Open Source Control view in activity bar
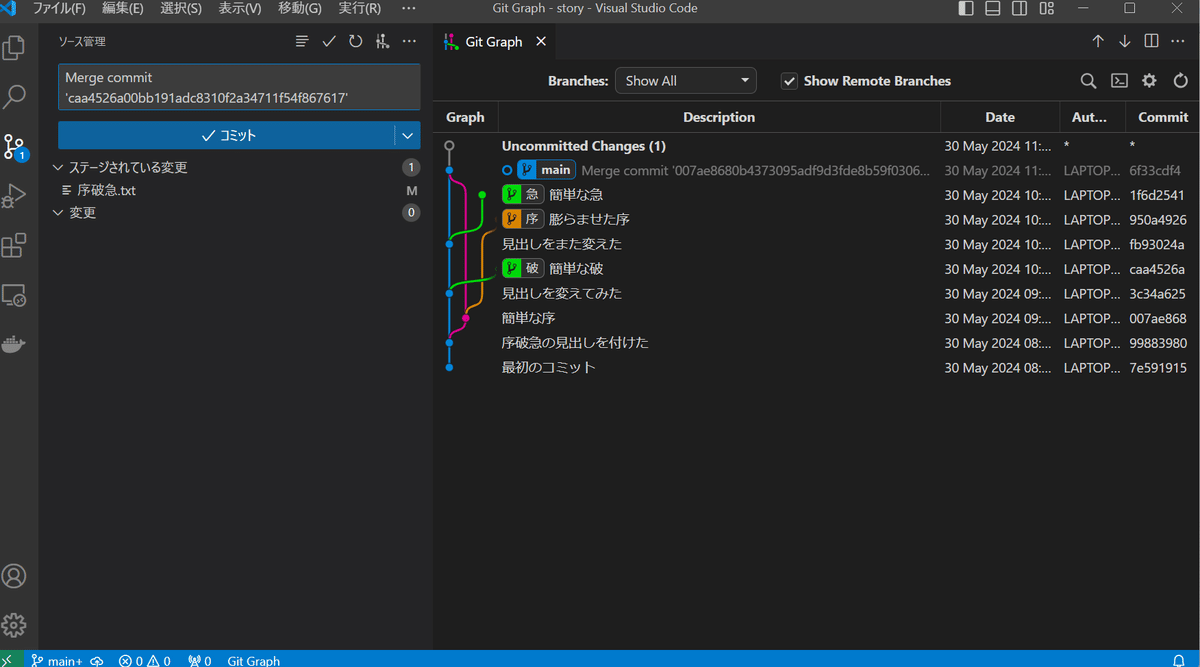Viewport: 1200px width, 667px height. pyautogui.click(x=14, y=147)
